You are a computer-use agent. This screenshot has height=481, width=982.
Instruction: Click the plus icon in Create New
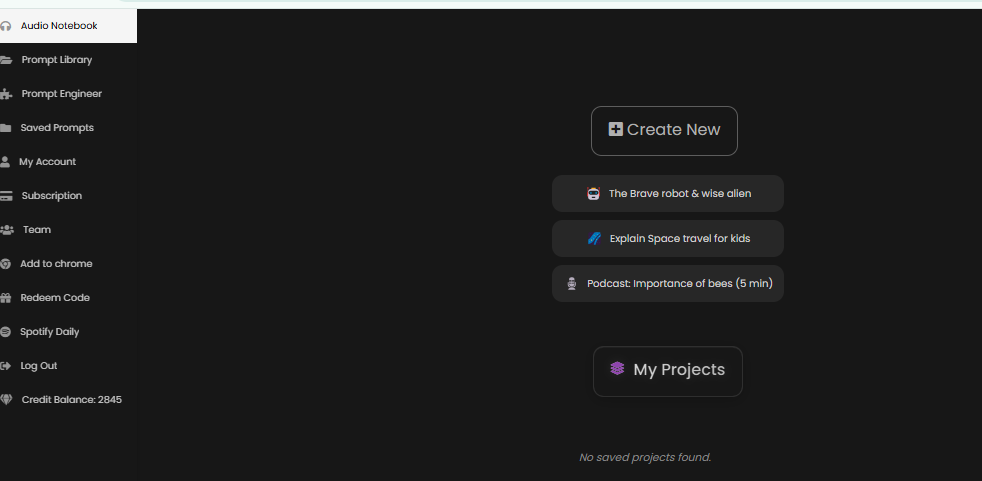616,129
